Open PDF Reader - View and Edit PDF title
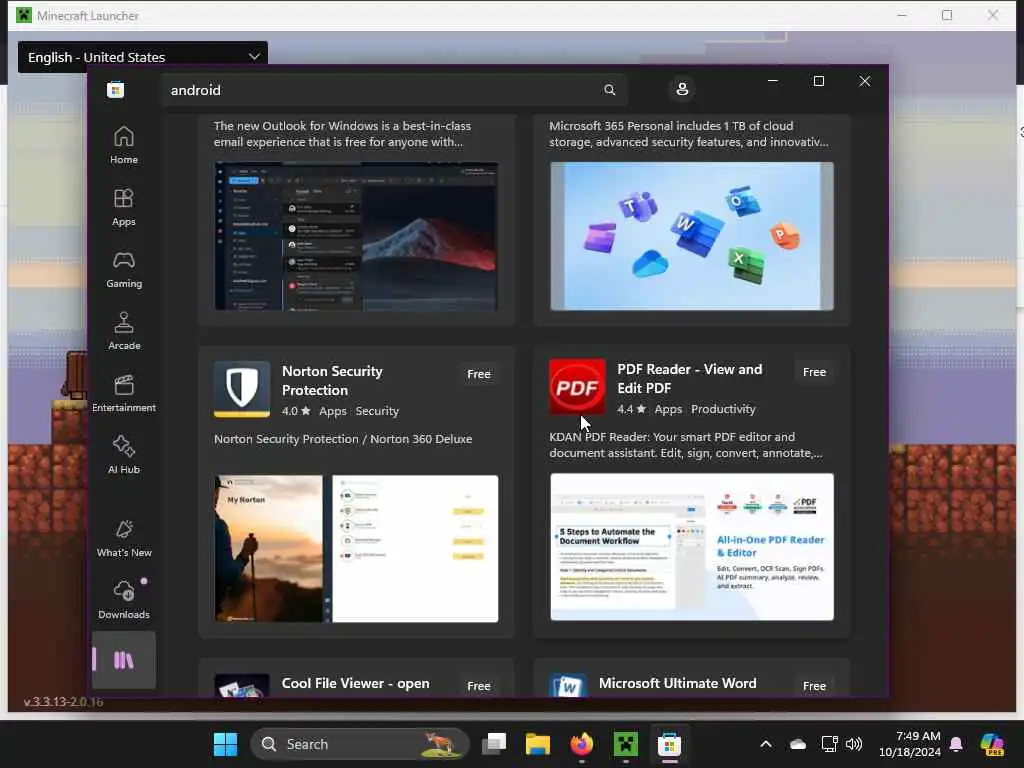 pos(690,379)
